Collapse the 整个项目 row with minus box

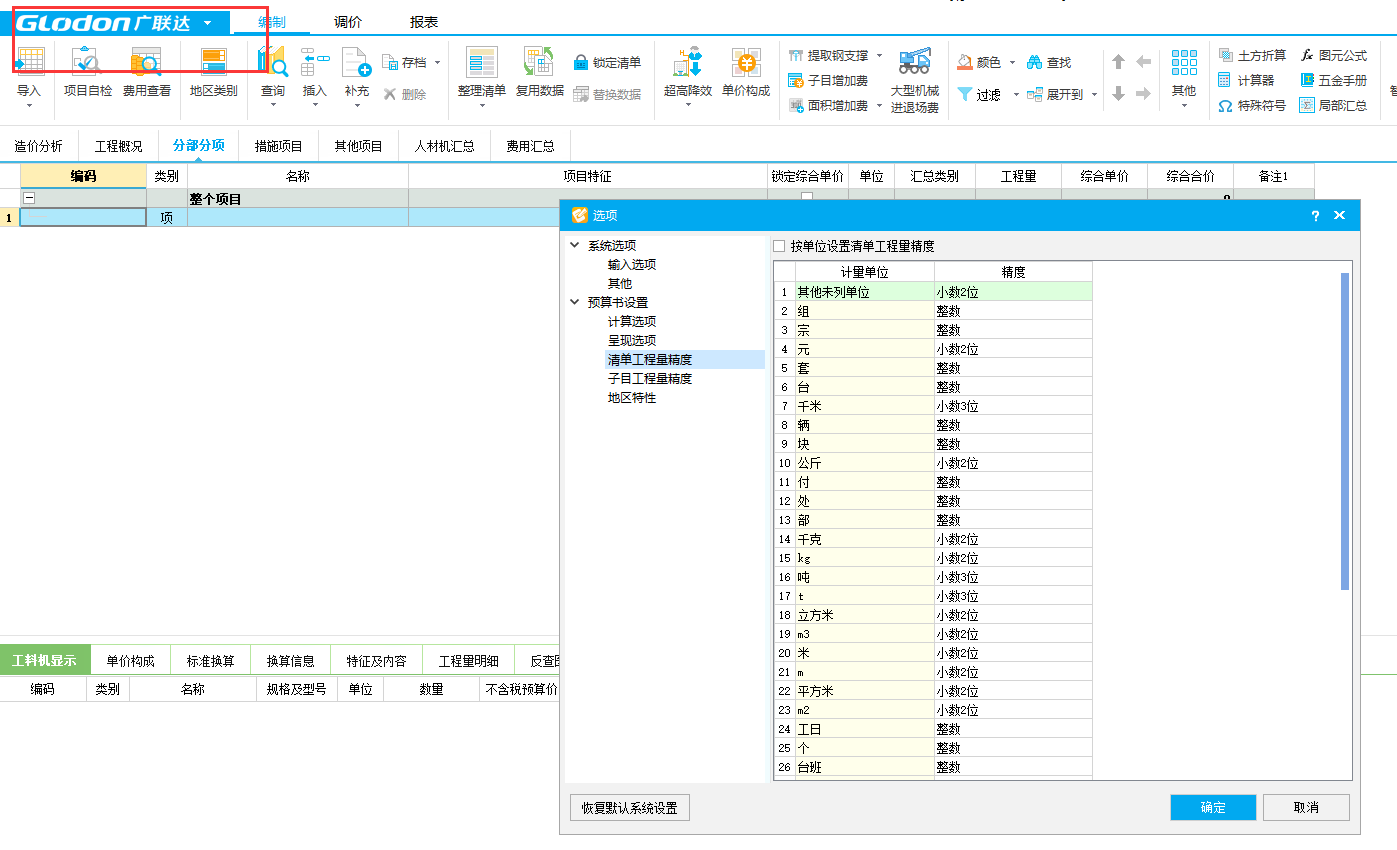29,199
